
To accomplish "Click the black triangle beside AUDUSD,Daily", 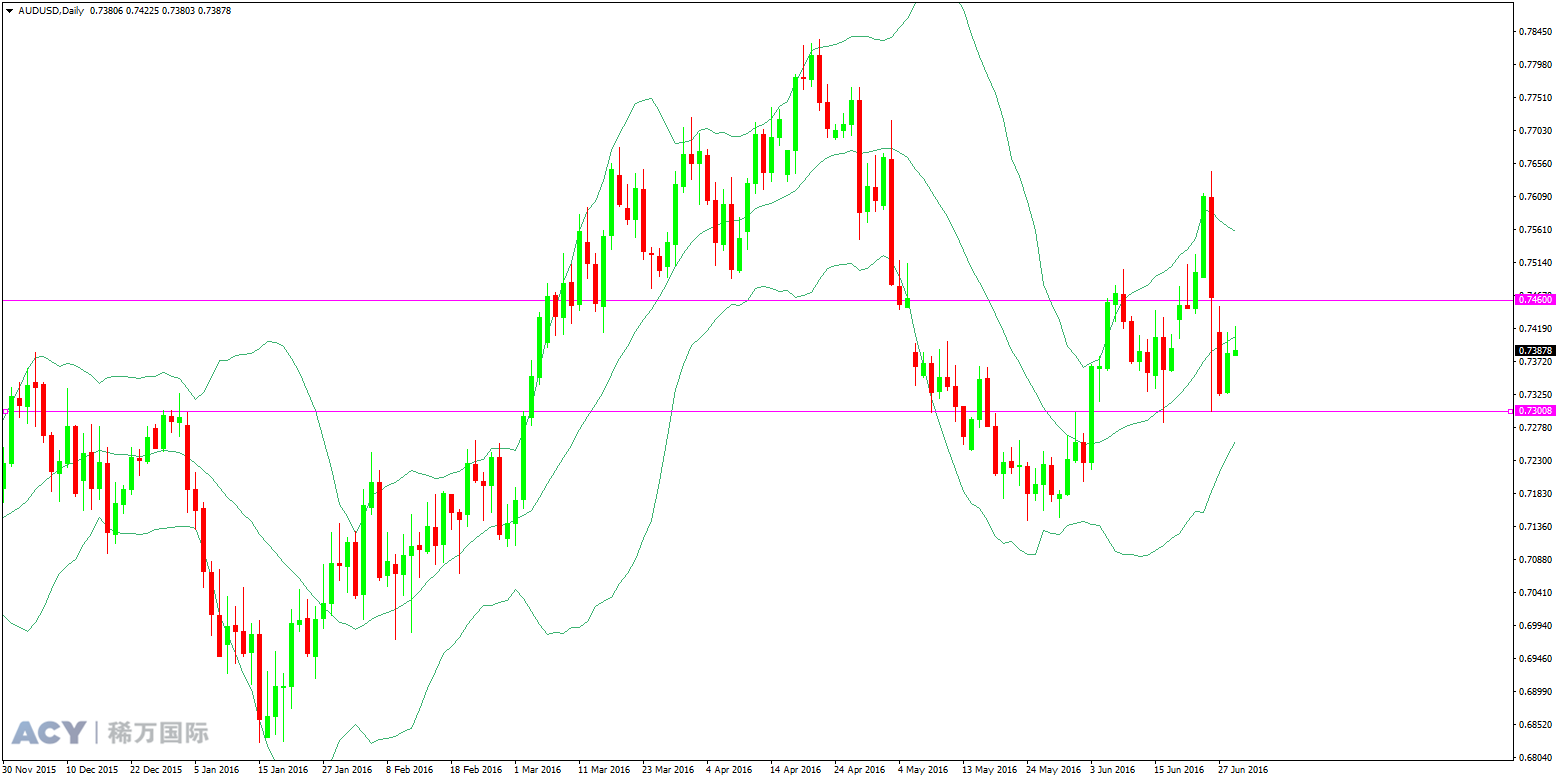I will coord(9,10).
